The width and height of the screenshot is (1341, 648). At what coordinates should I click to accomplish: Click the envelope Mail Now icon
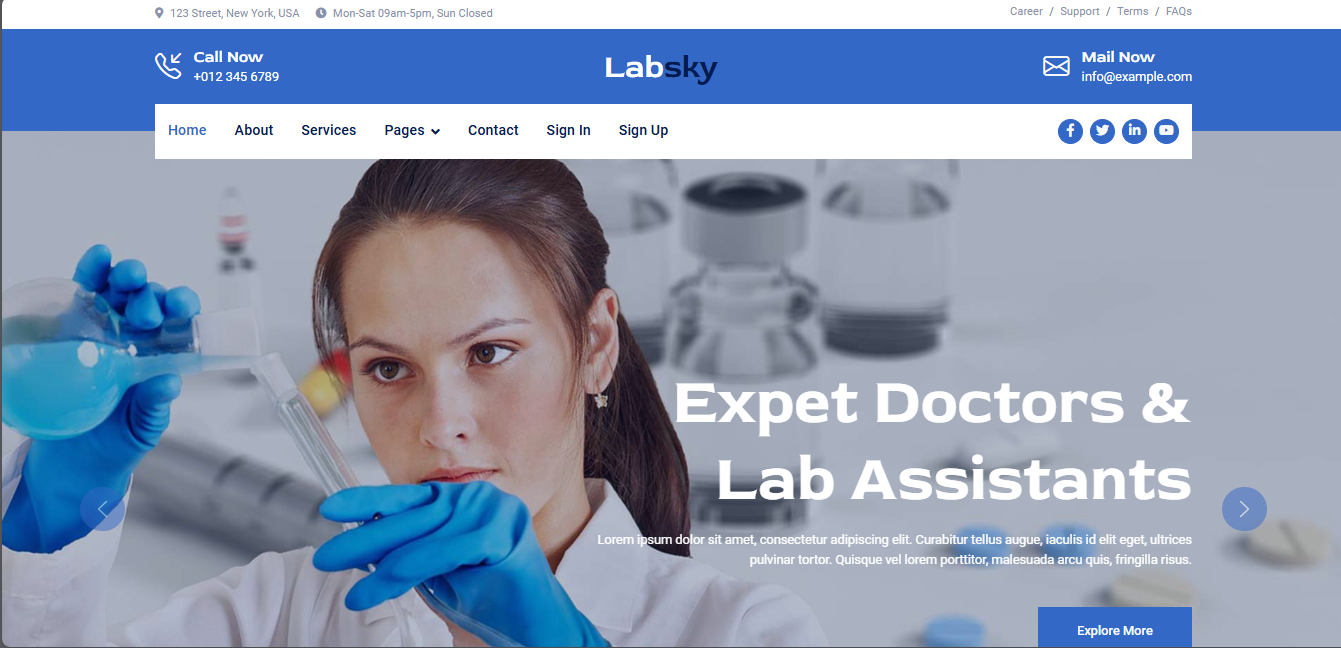click(1056, 66)
